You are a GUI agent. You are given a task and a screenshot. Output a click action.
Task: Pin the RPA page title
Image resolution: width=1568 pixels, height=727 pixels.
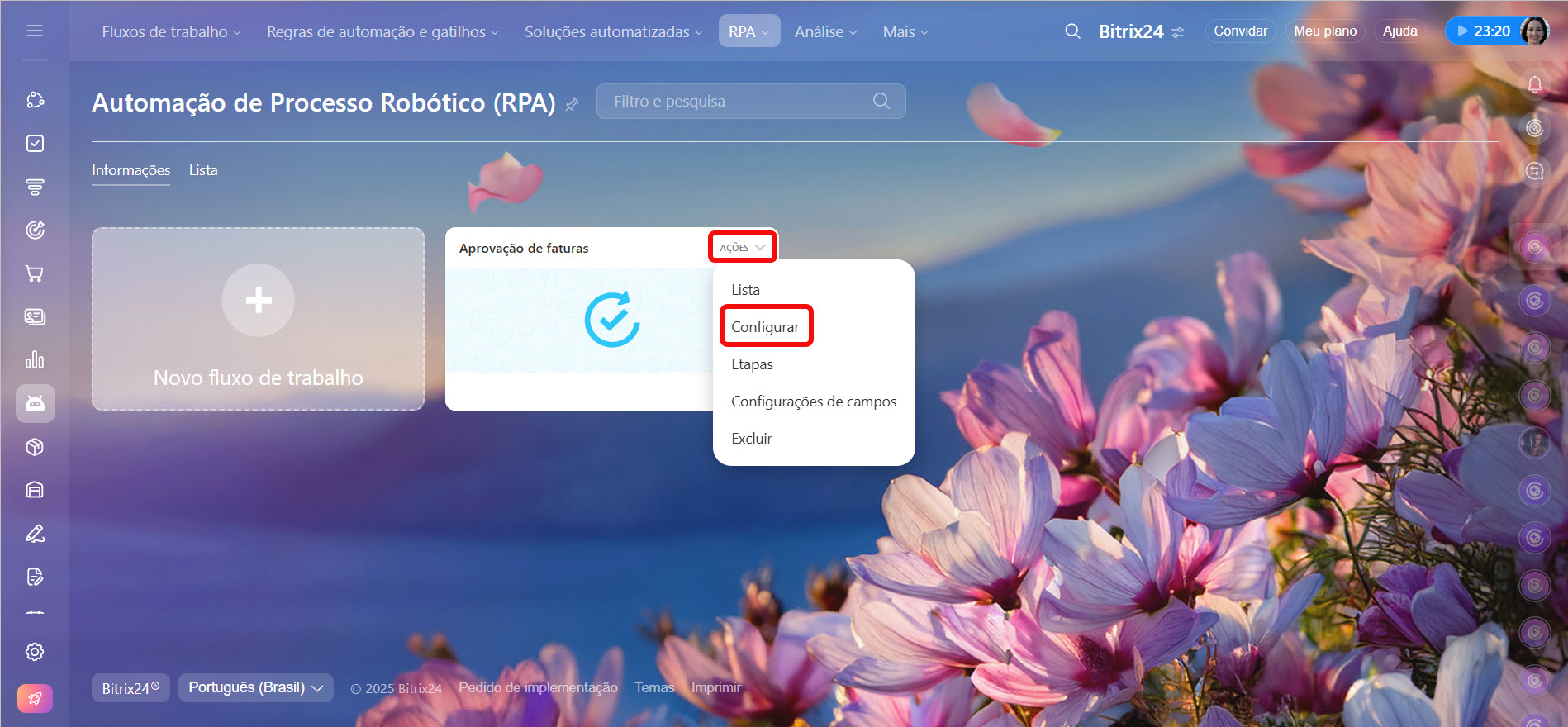[x=572, y=105]
